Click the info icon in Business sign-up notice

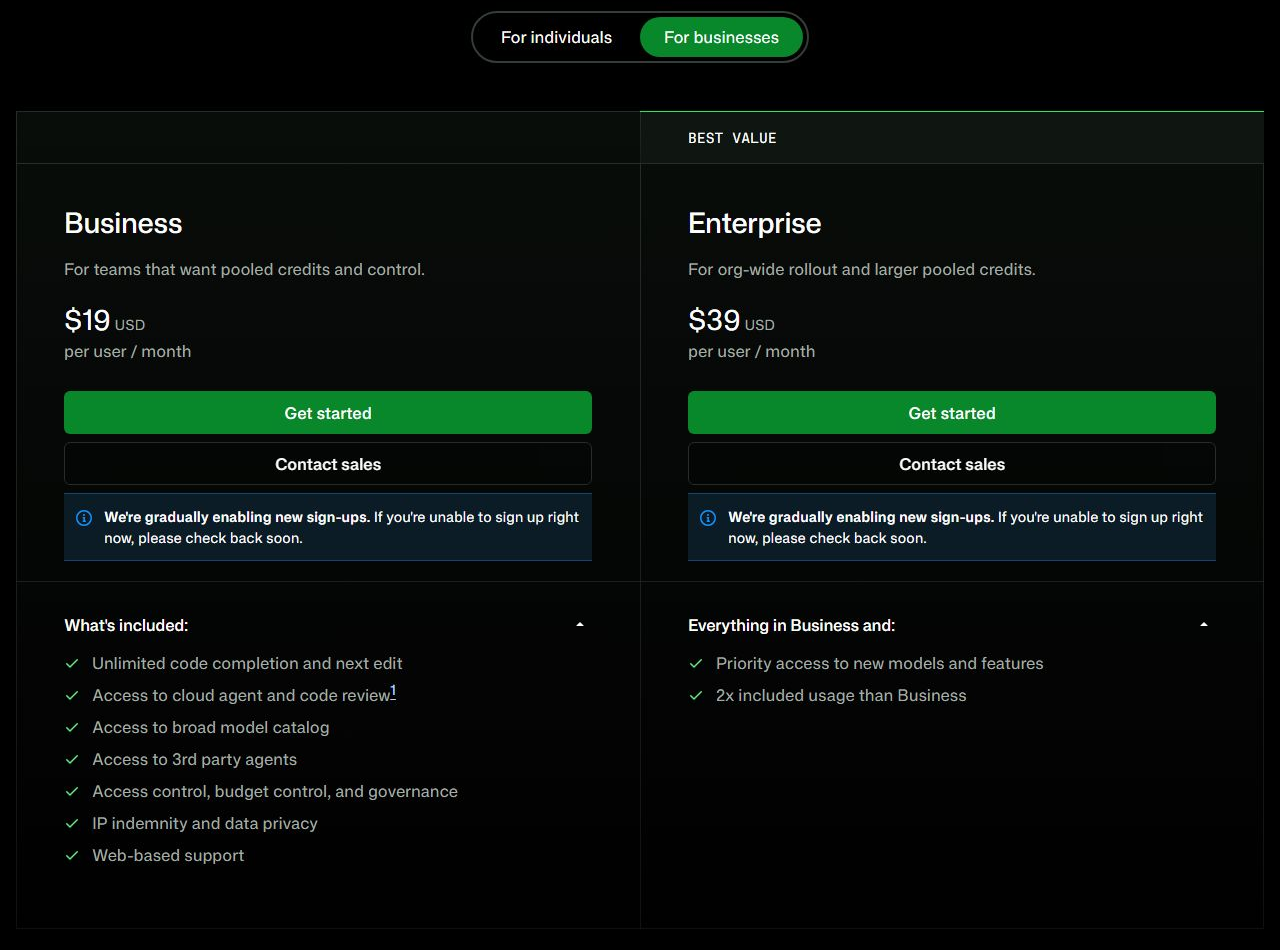(84, 518)
